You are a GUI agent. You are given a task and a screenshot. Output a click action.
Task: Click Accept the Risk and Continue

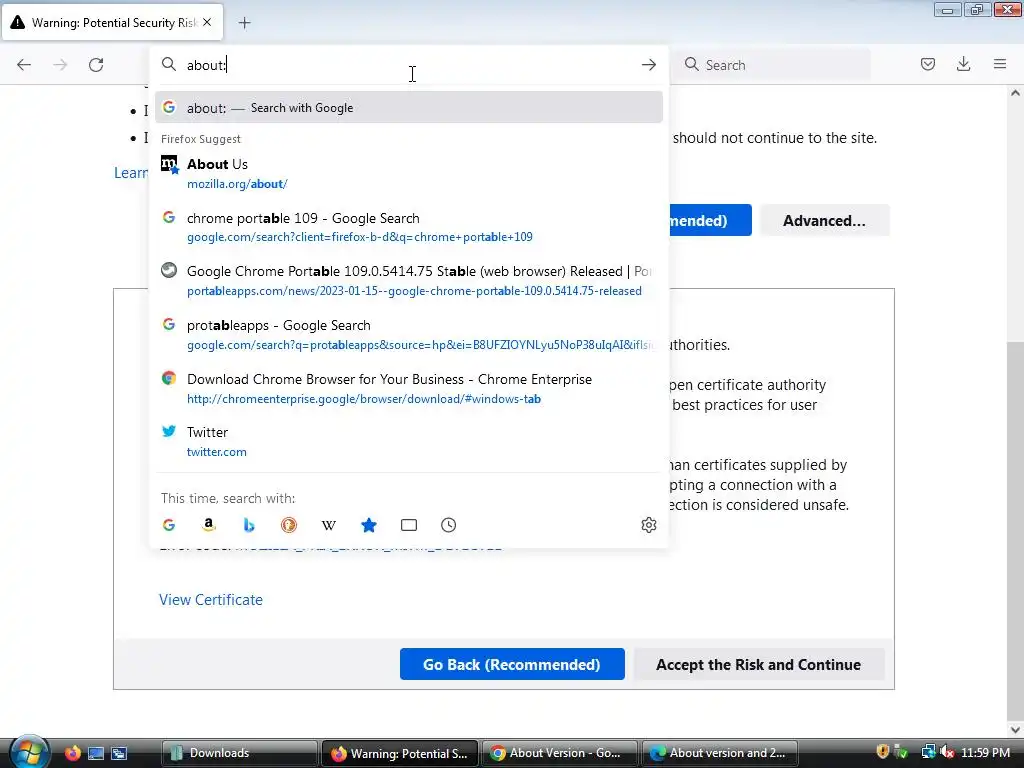pyautogui.click(x=758, y=664)
